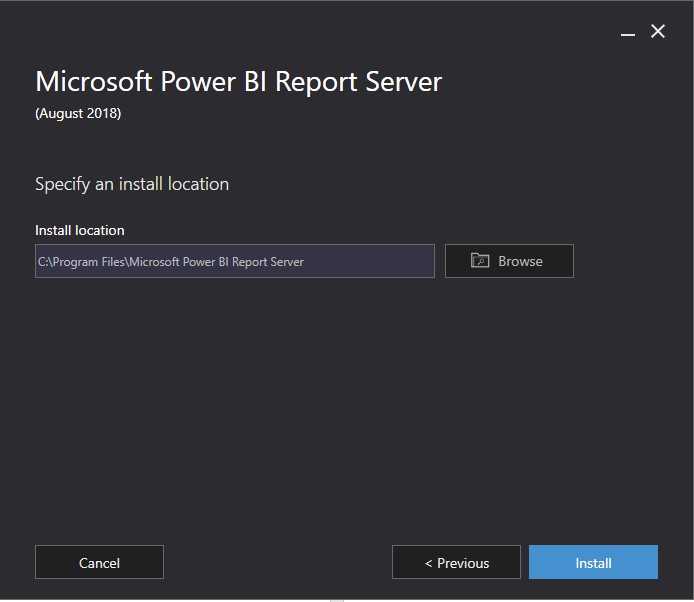Click the 'Microsoft Power BI Report Server' title

click(x=238, y=82)
